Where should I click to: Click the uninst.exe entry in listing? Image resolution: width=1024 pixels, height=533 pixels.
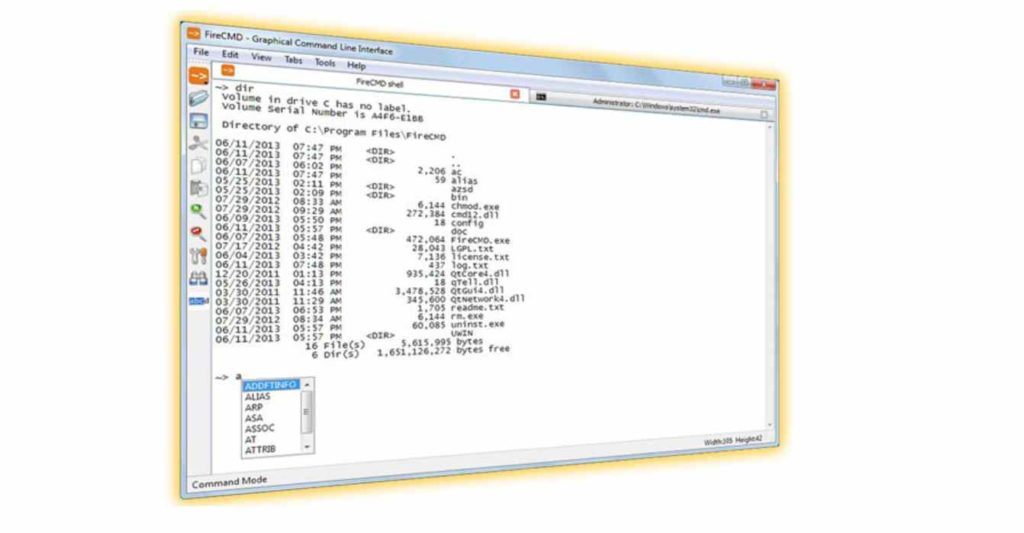pyautogui.click(x=477, y=324)
